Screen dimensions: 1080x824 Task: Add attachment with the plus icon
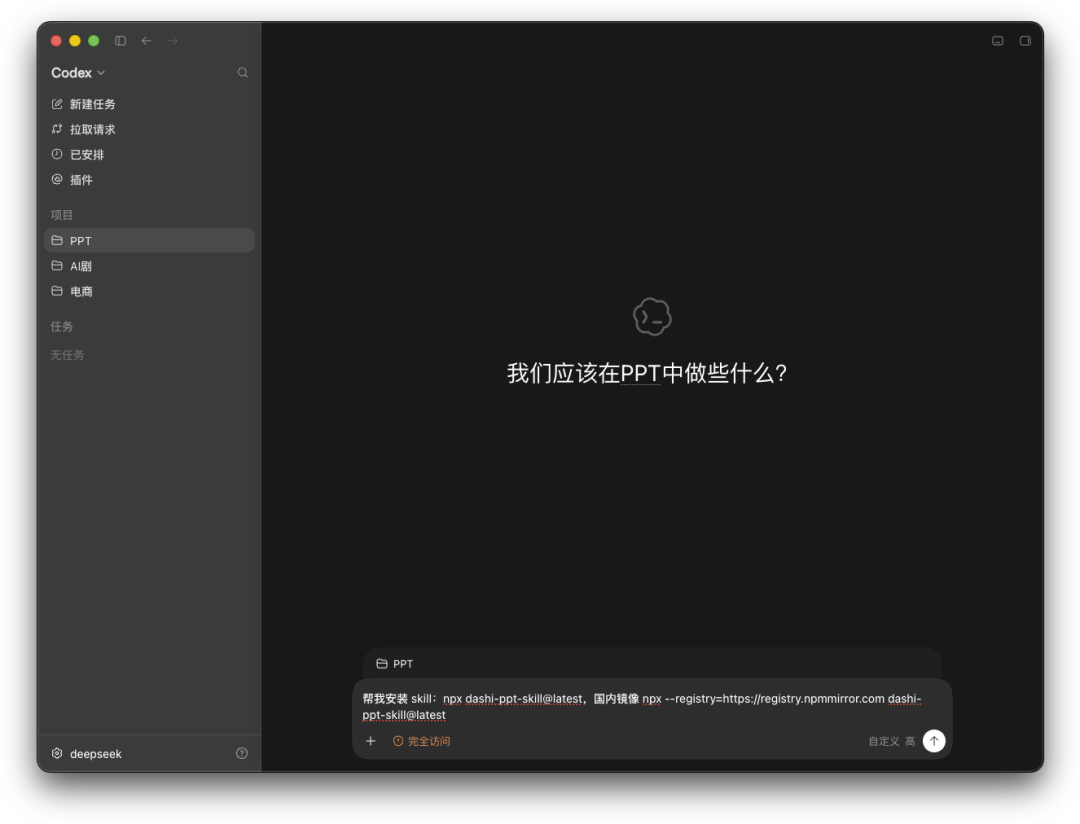(x=371, y=741)
